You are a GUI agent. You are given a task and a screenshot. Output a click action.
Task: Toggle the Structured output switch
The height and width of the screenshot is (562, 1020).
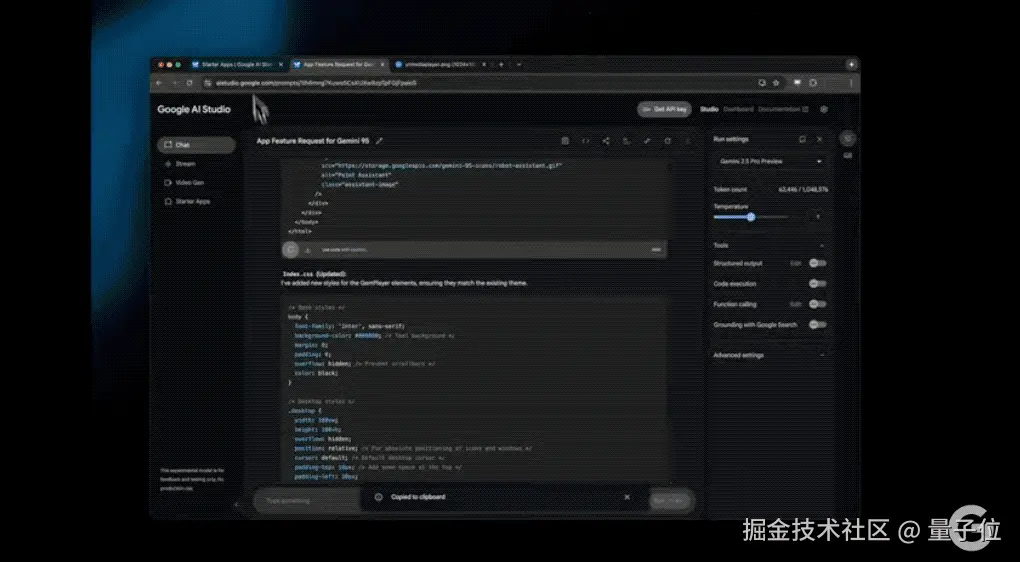pyautogui.click(x=818, y=263)
